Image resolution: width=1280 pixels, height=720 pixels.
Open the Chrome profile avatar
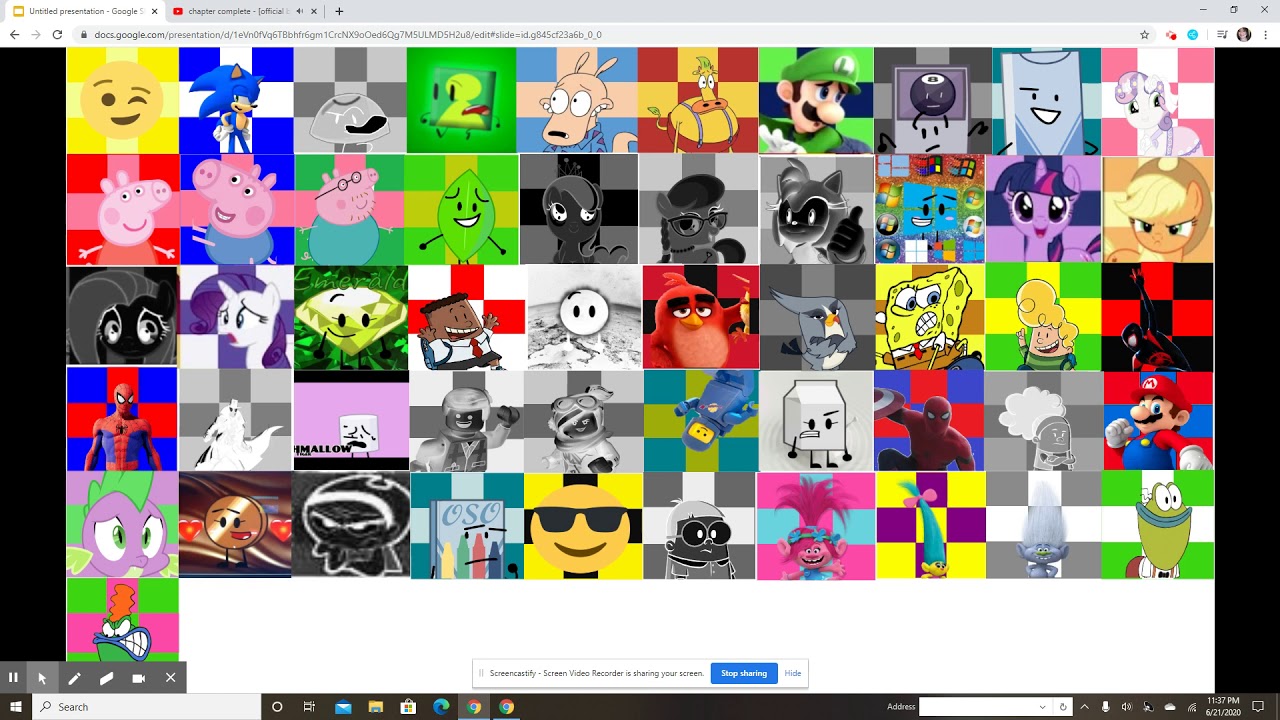(1244, 34)
